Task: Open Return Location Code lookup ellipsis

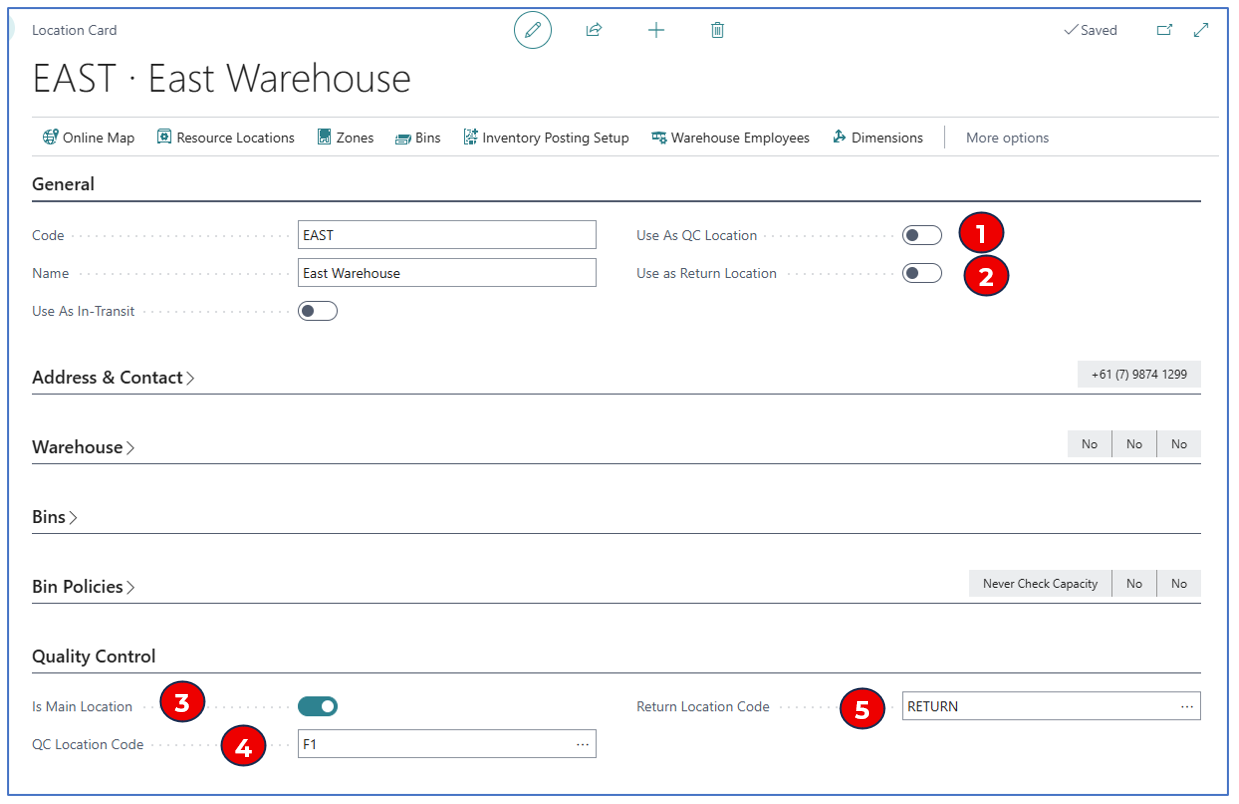Action: tap(1186, 707)
